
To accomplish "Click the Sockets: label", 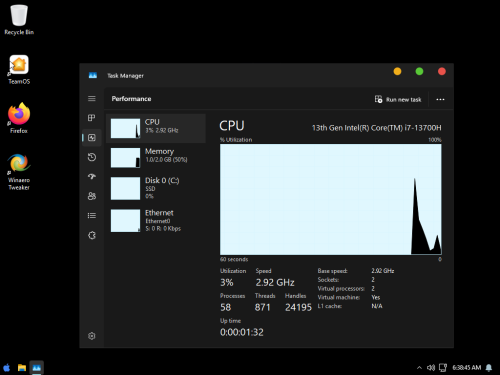I will [x=328, y=280].
